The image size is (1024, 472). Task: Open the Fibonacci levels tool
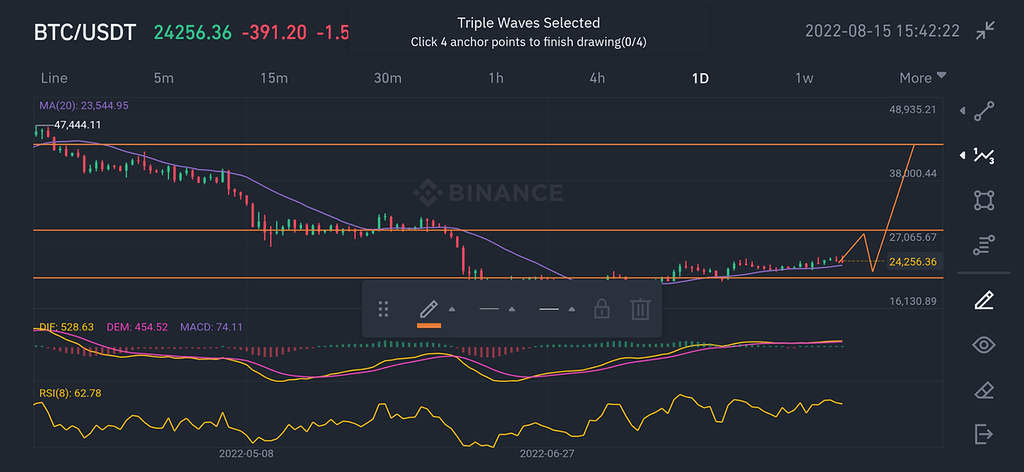click(x=985, y=245)
